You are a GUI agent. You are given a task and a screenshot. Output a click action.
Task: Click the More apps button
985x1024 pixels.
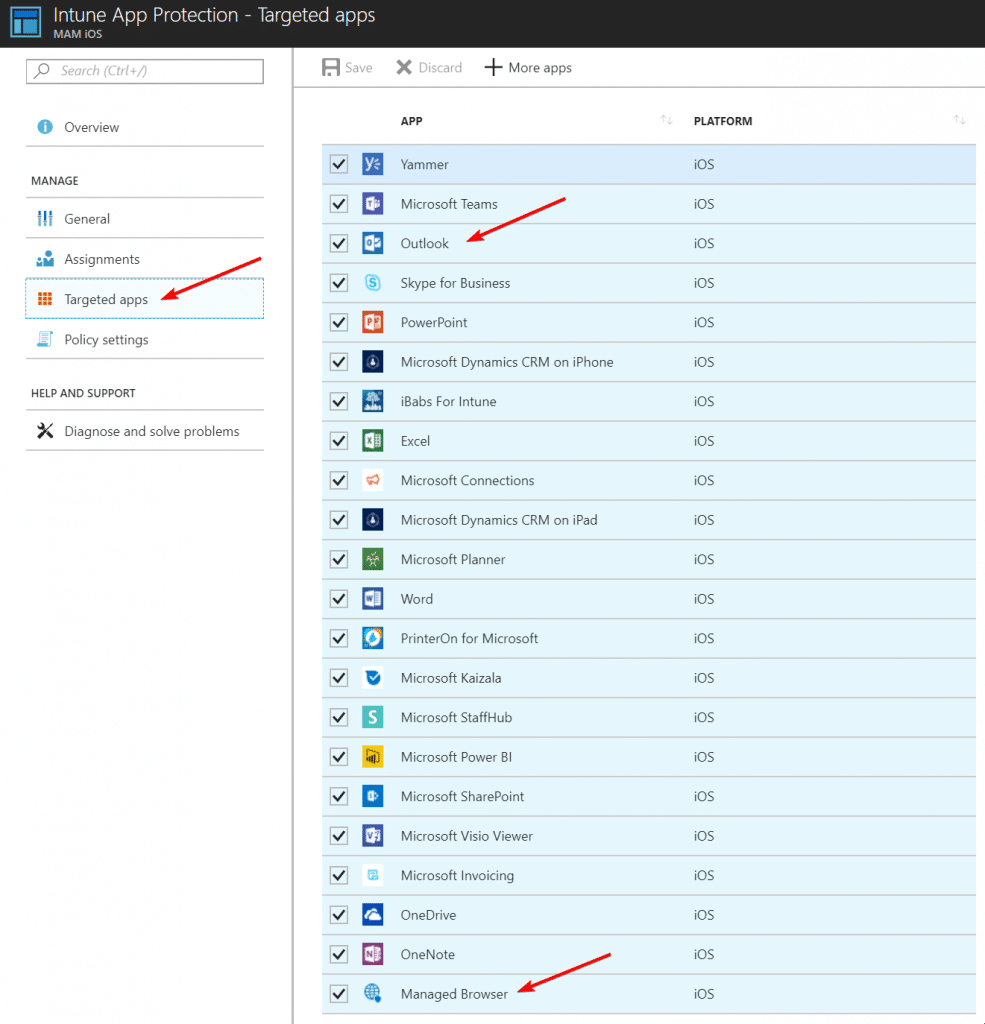click(528, 67)
